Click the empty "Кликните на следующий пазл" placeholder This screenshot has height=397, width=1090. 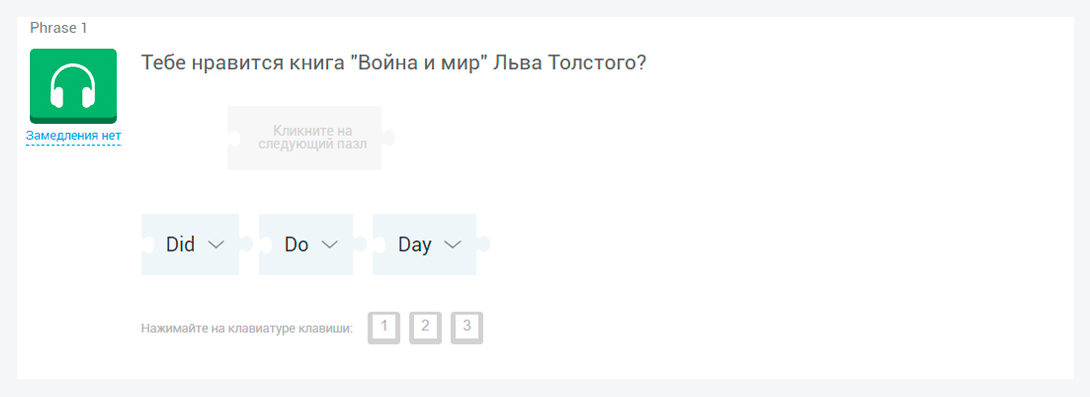coord(304,138)
